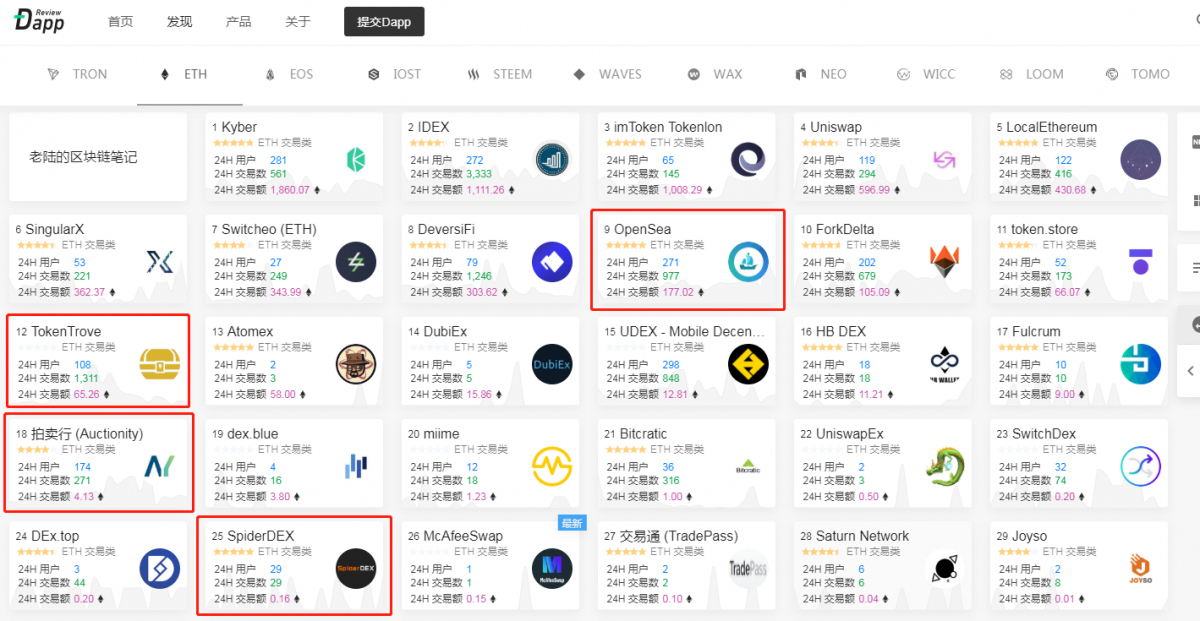Viewport: 1200px width, 621px height.
Task: Select the dex.blue bars logo
Action: [x=356, y=467]
